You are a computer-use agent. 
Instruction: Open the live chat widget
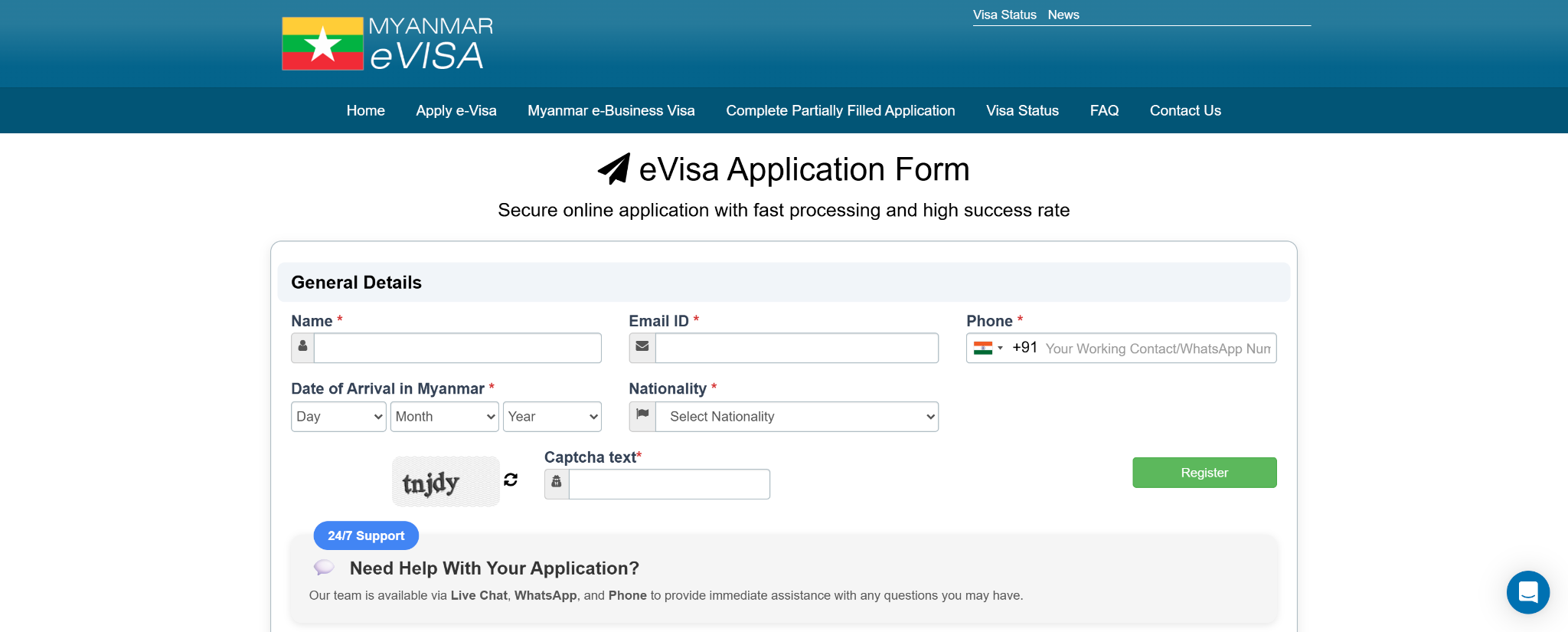click(x=1527, y=592)
